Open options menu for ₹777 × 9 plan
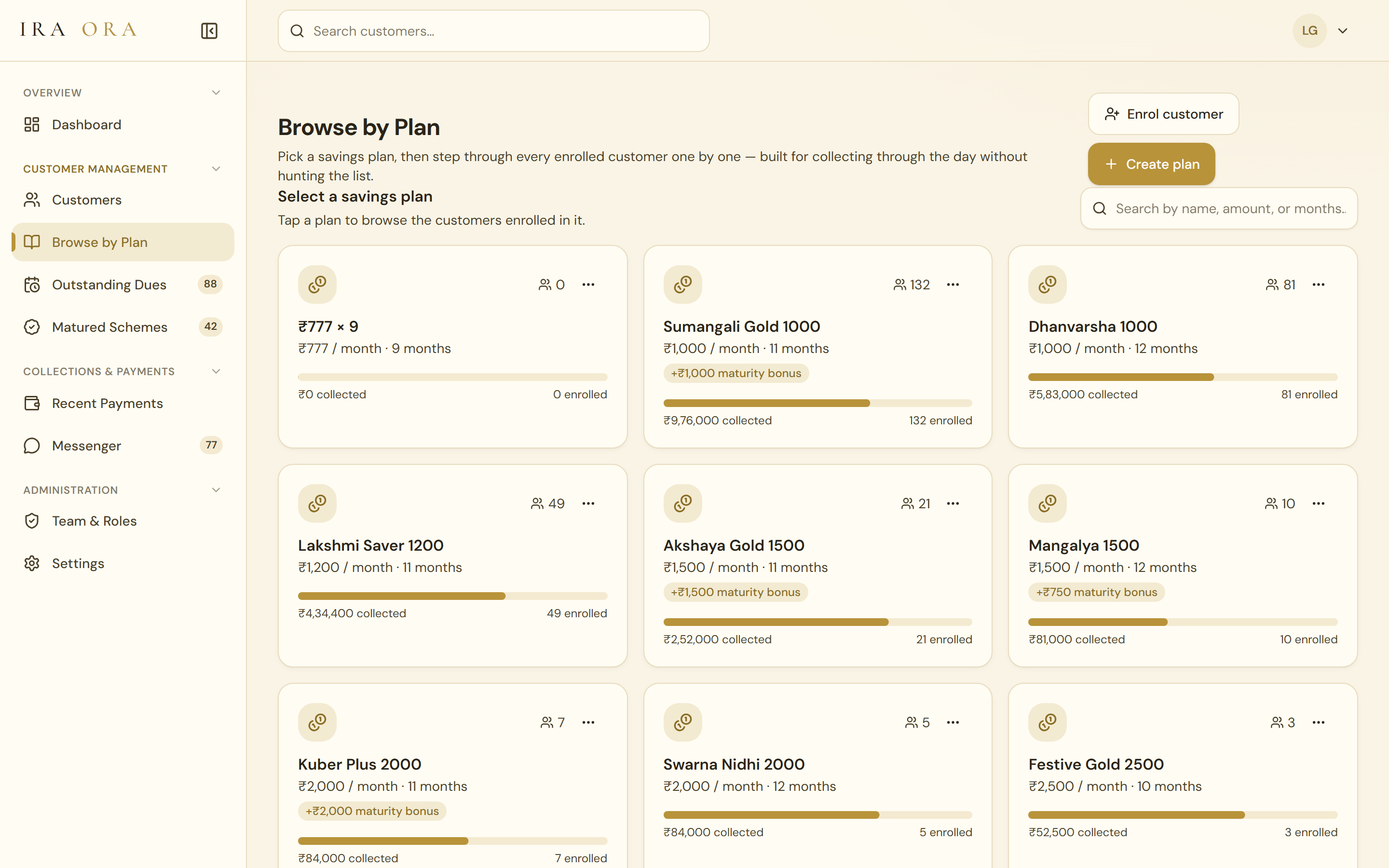 [588, 285]
